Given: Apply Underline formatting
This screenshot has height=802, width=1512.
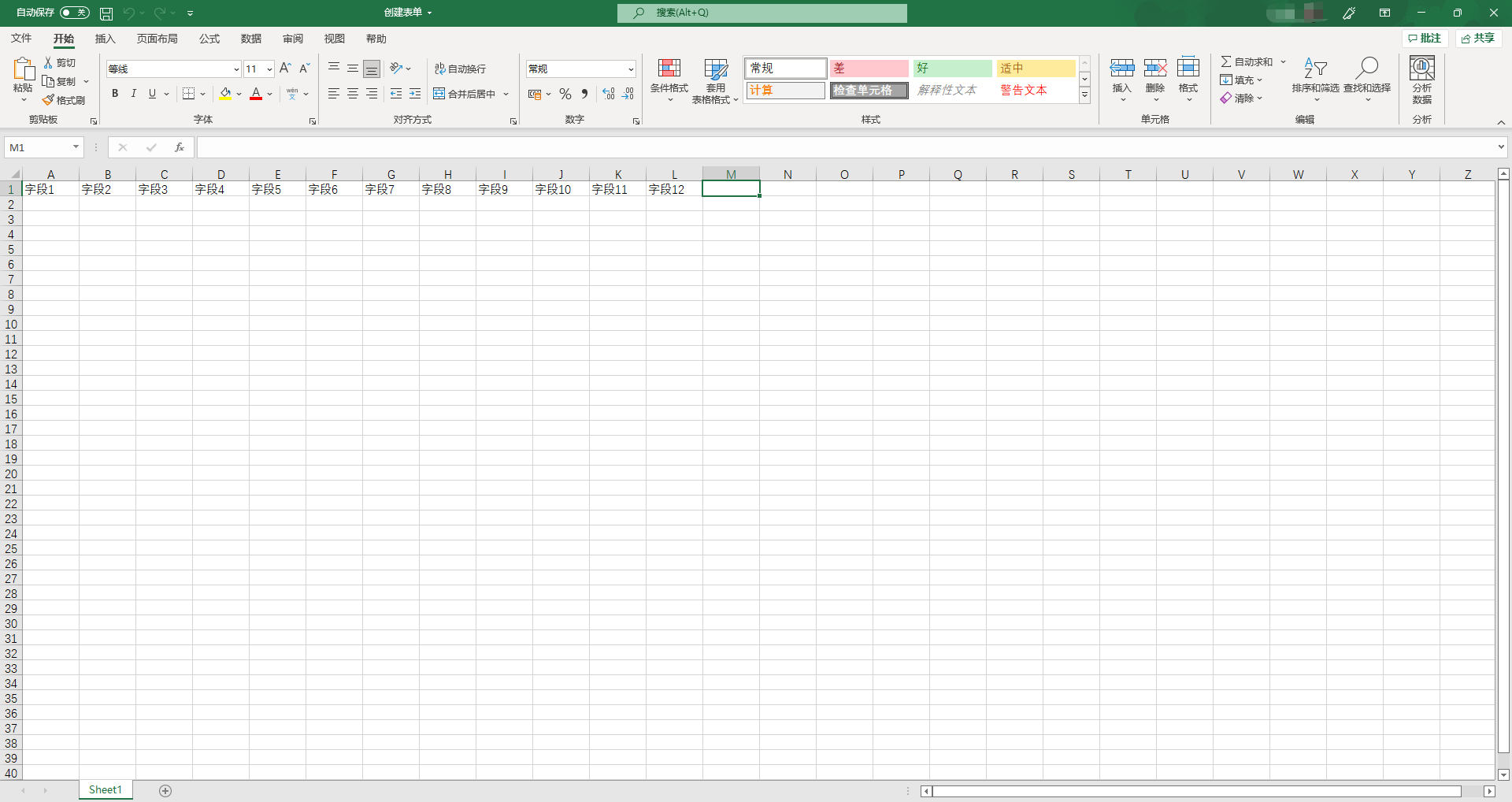Looking at the screenshot, I should click(152, 94).
